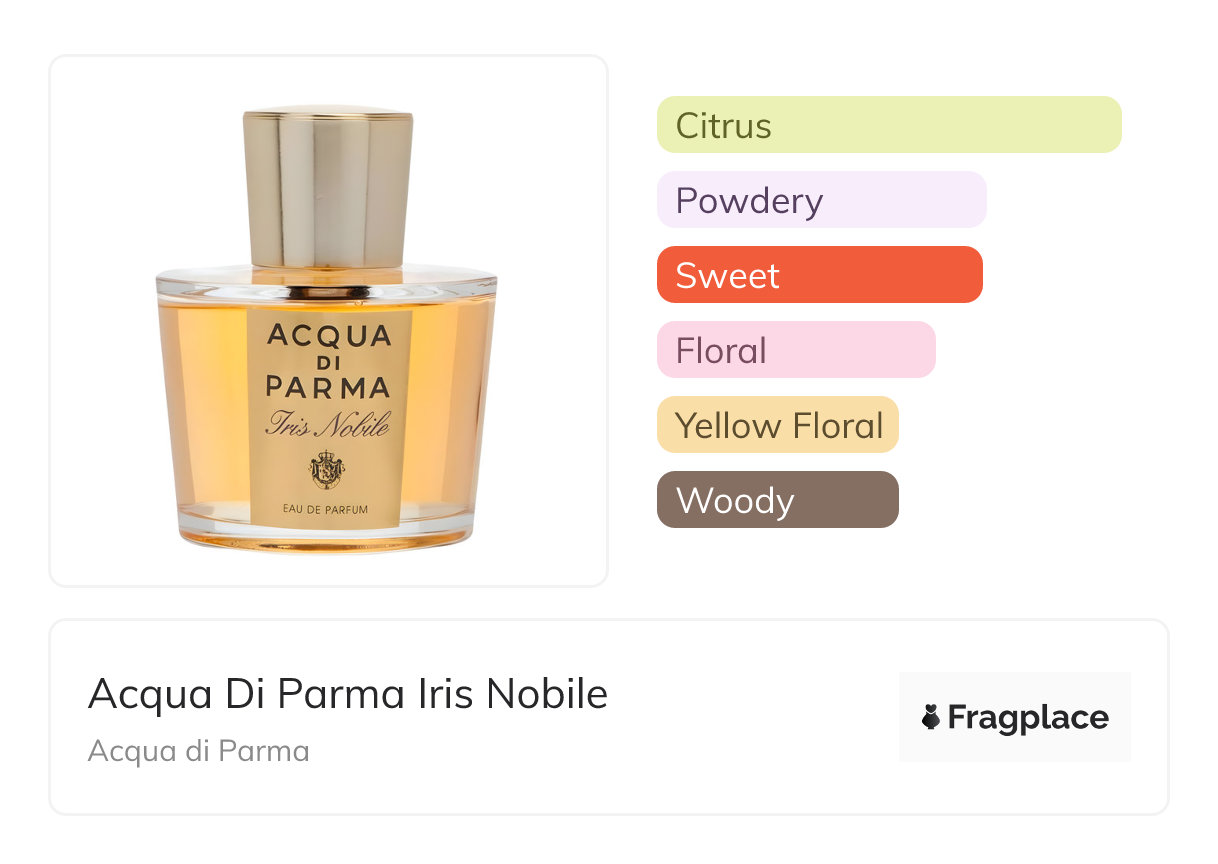
Task: Click the Iris Nobile script on the bottle
Action: [327, 424]
